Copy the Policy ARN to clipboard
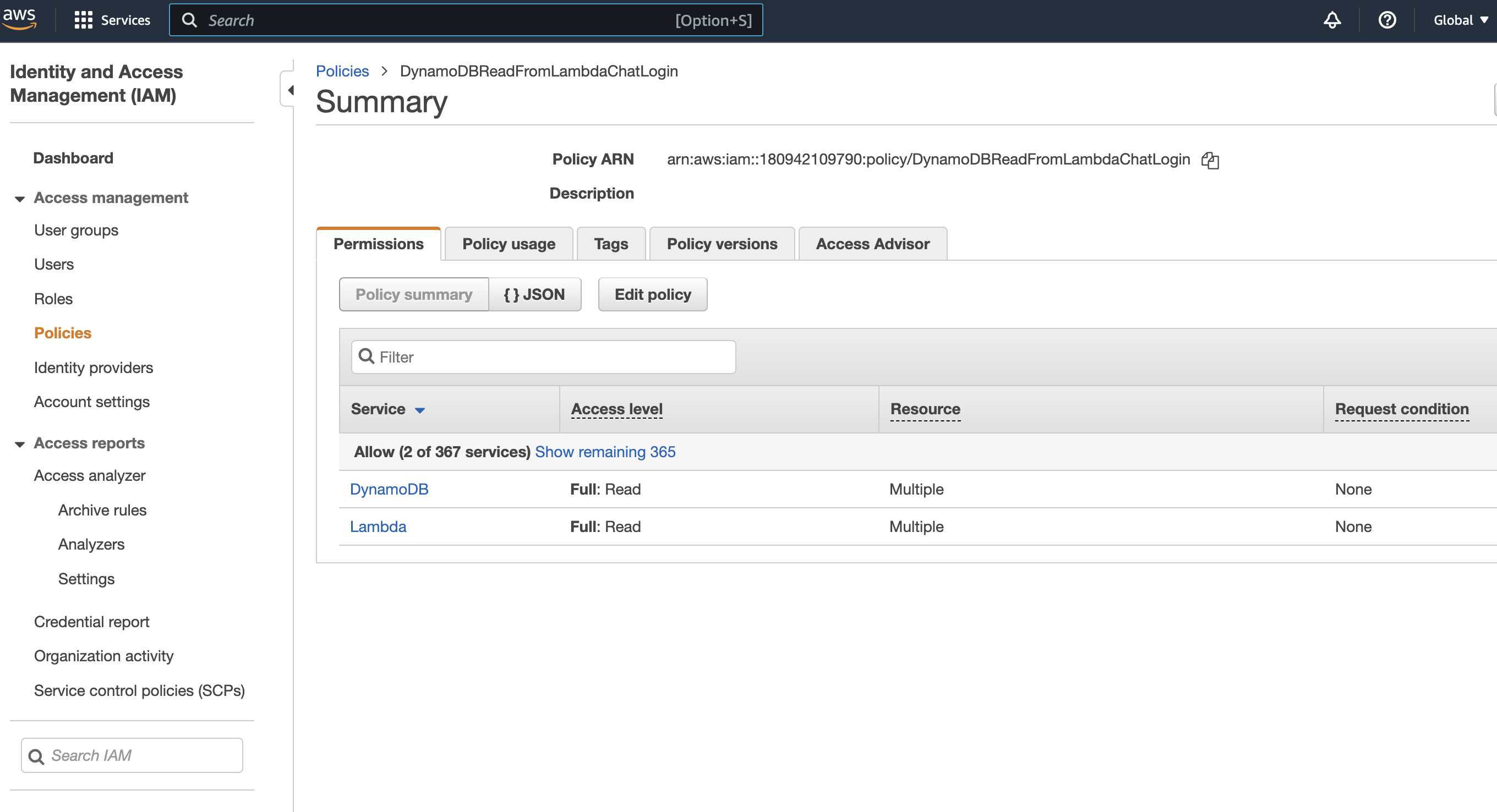 tap(1210, 160)
